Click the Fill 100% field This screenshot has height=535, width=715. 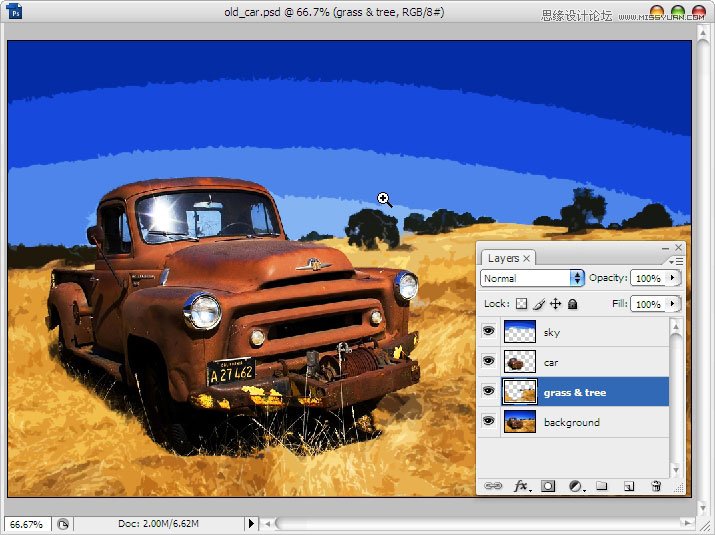click(649, 304)
